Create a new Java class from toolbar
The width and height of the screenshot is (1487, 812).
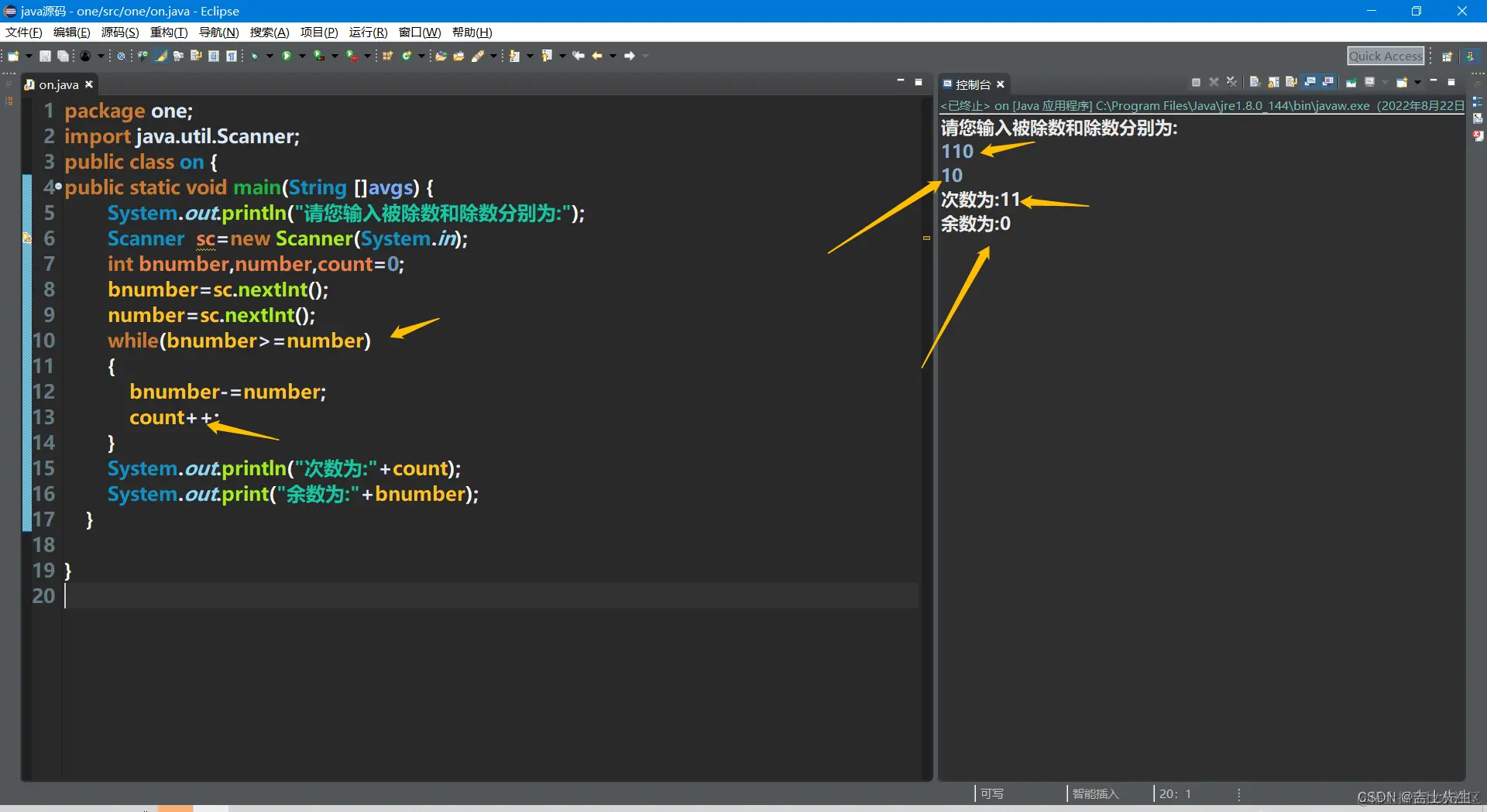pos(407,56)
